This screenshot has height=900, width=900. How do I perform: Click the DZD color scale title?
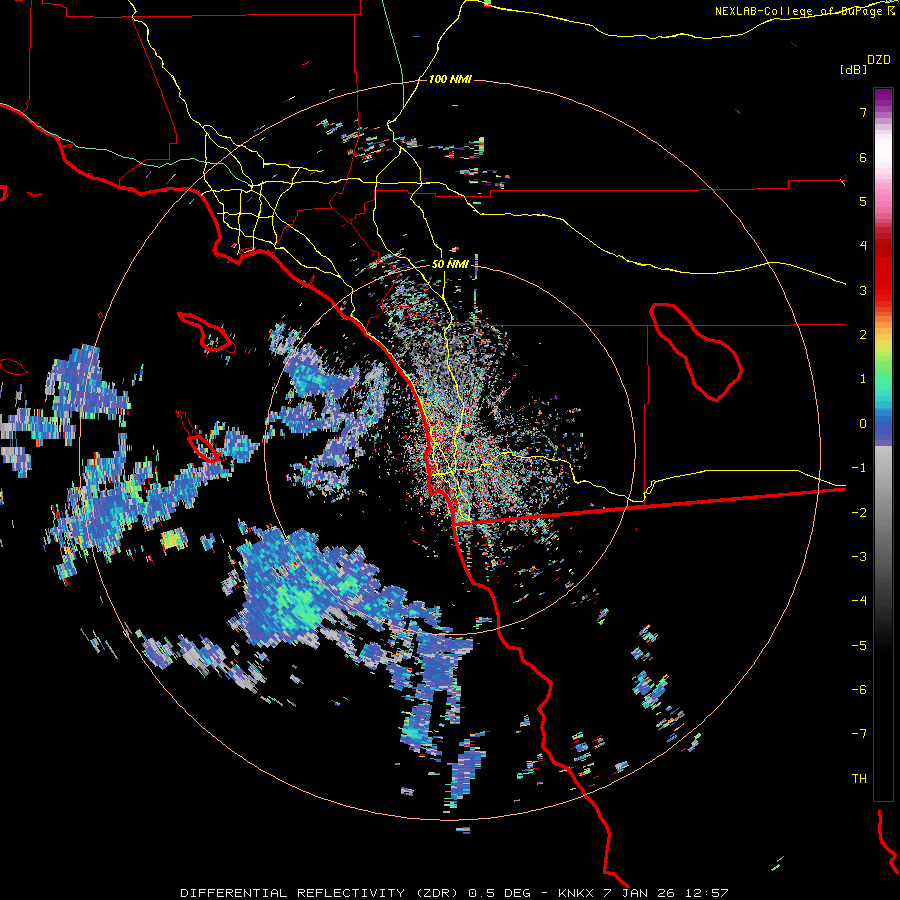tap(879, 60)
